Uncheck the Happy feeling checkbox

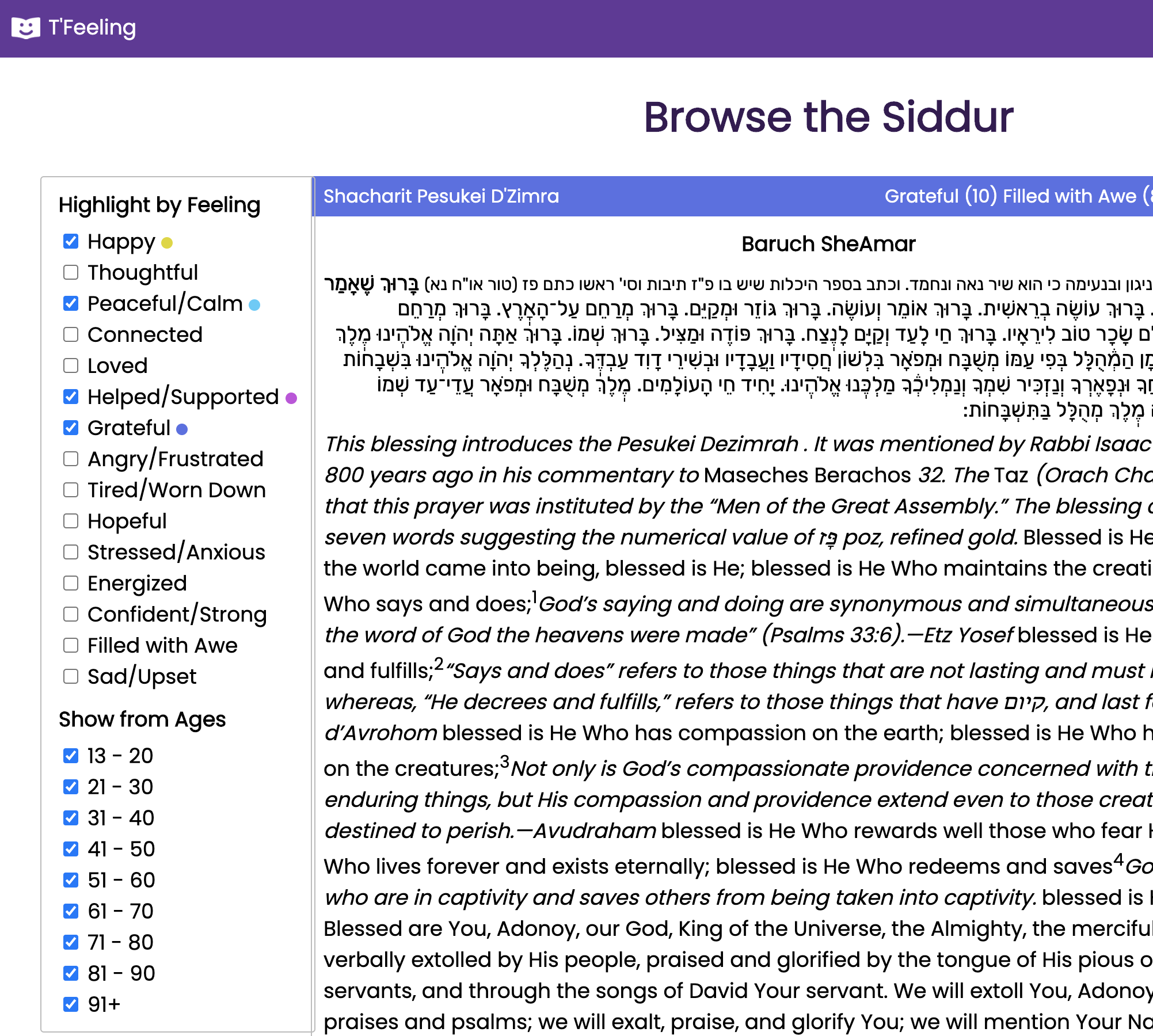click(x=71, y=242)
